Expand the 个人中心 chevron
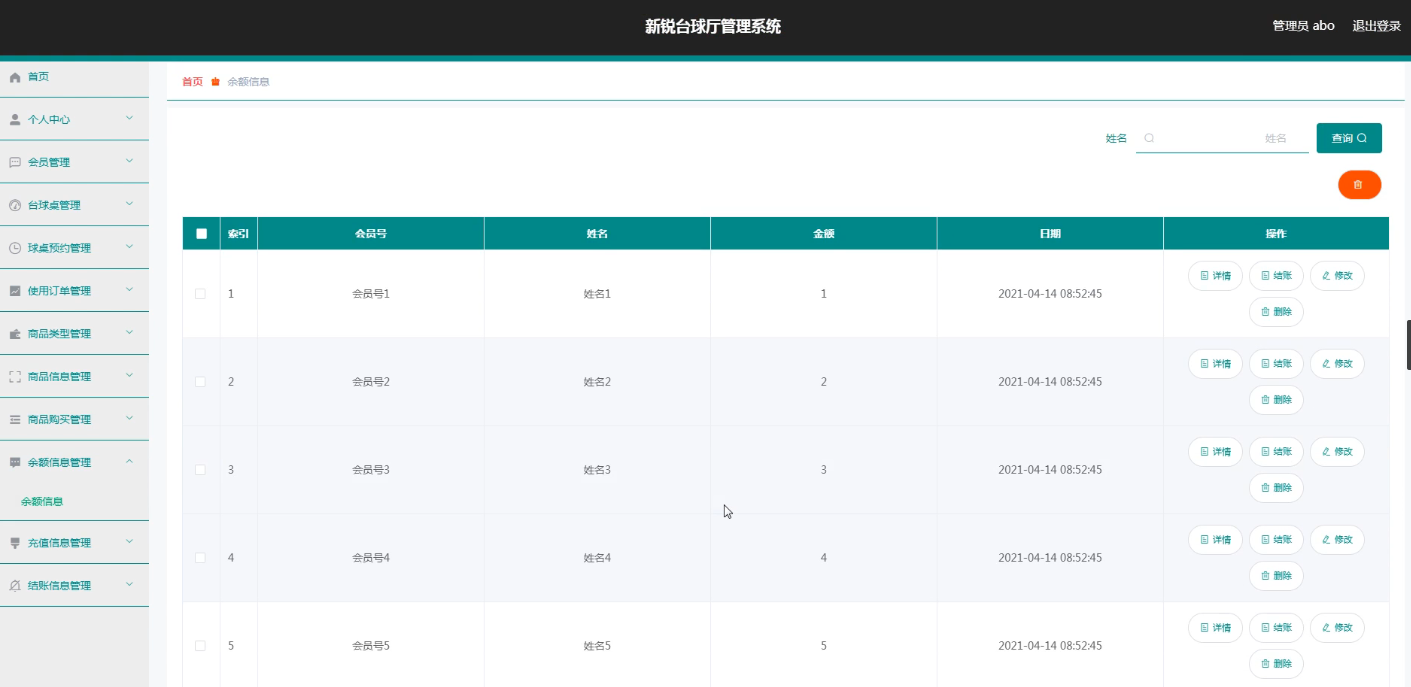 (129, 118)
